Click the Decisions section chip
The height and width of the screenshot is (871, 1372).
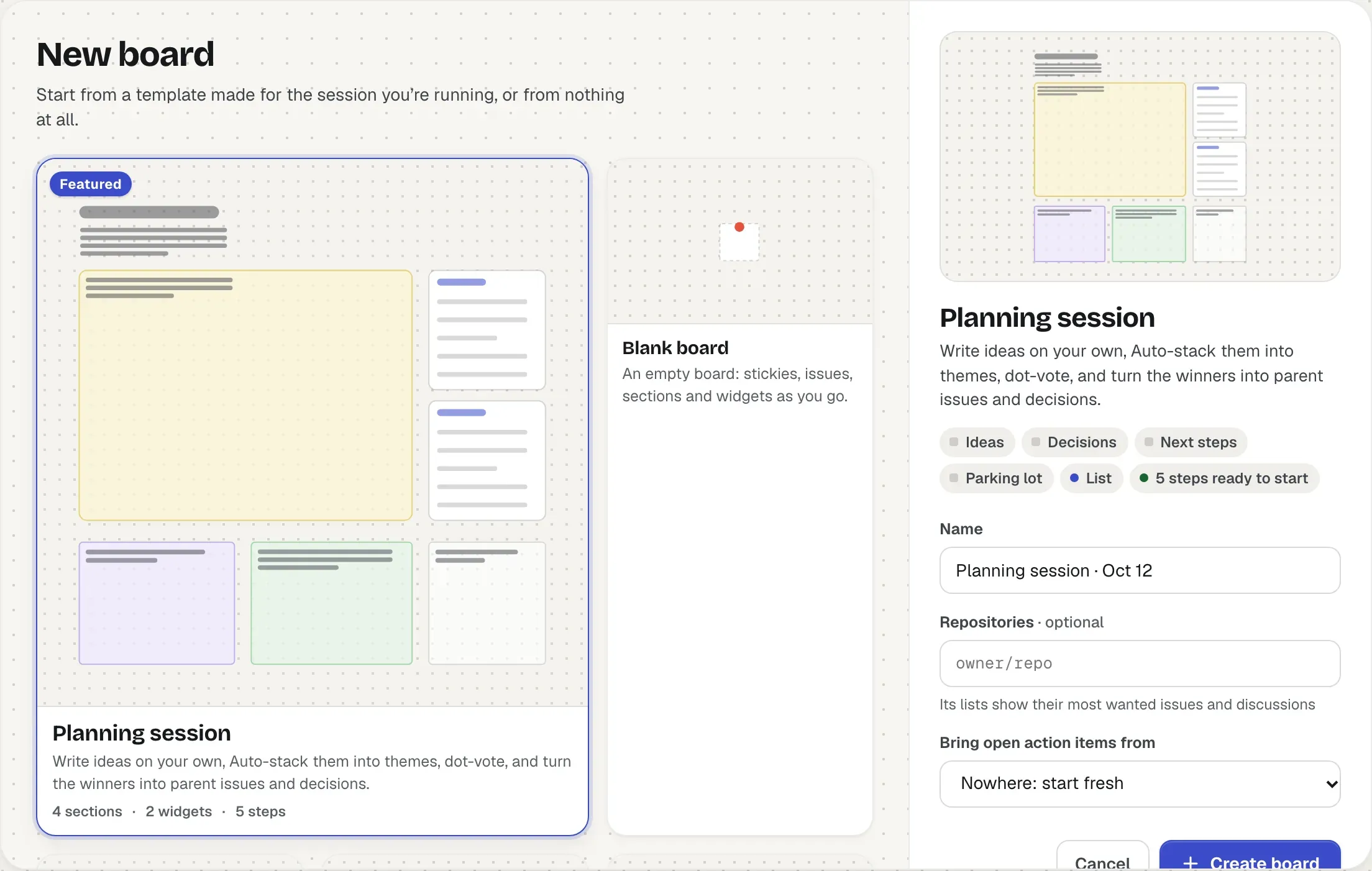[x=1074, y=442]
